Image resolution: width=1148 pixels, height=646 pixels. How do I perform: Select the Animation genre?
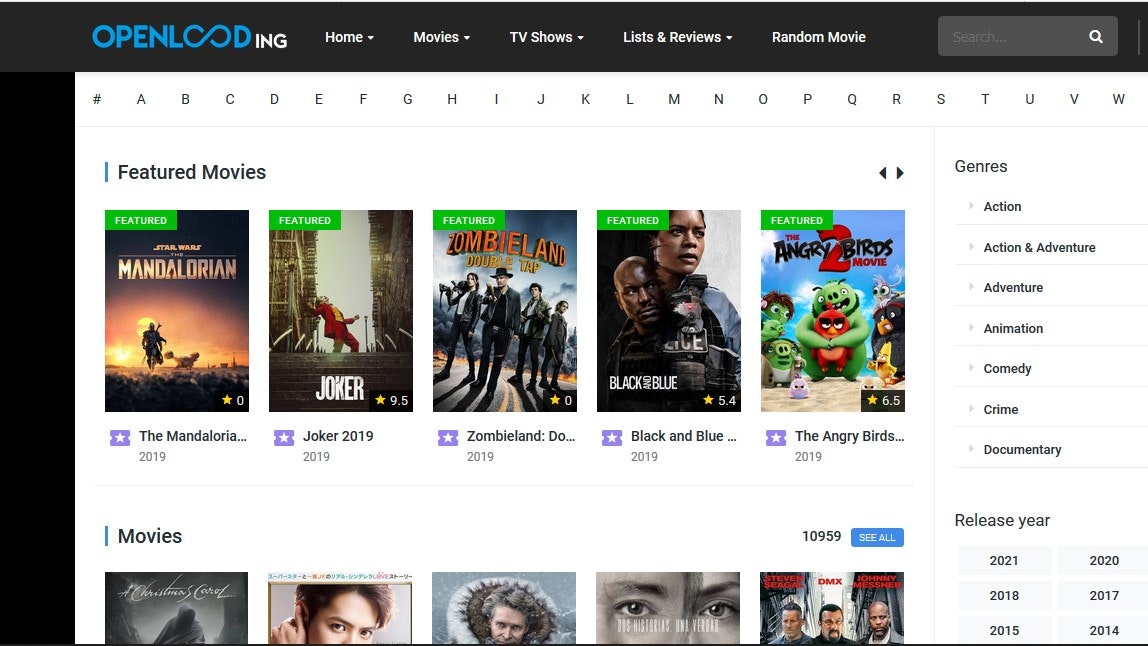coord(1013,328)
